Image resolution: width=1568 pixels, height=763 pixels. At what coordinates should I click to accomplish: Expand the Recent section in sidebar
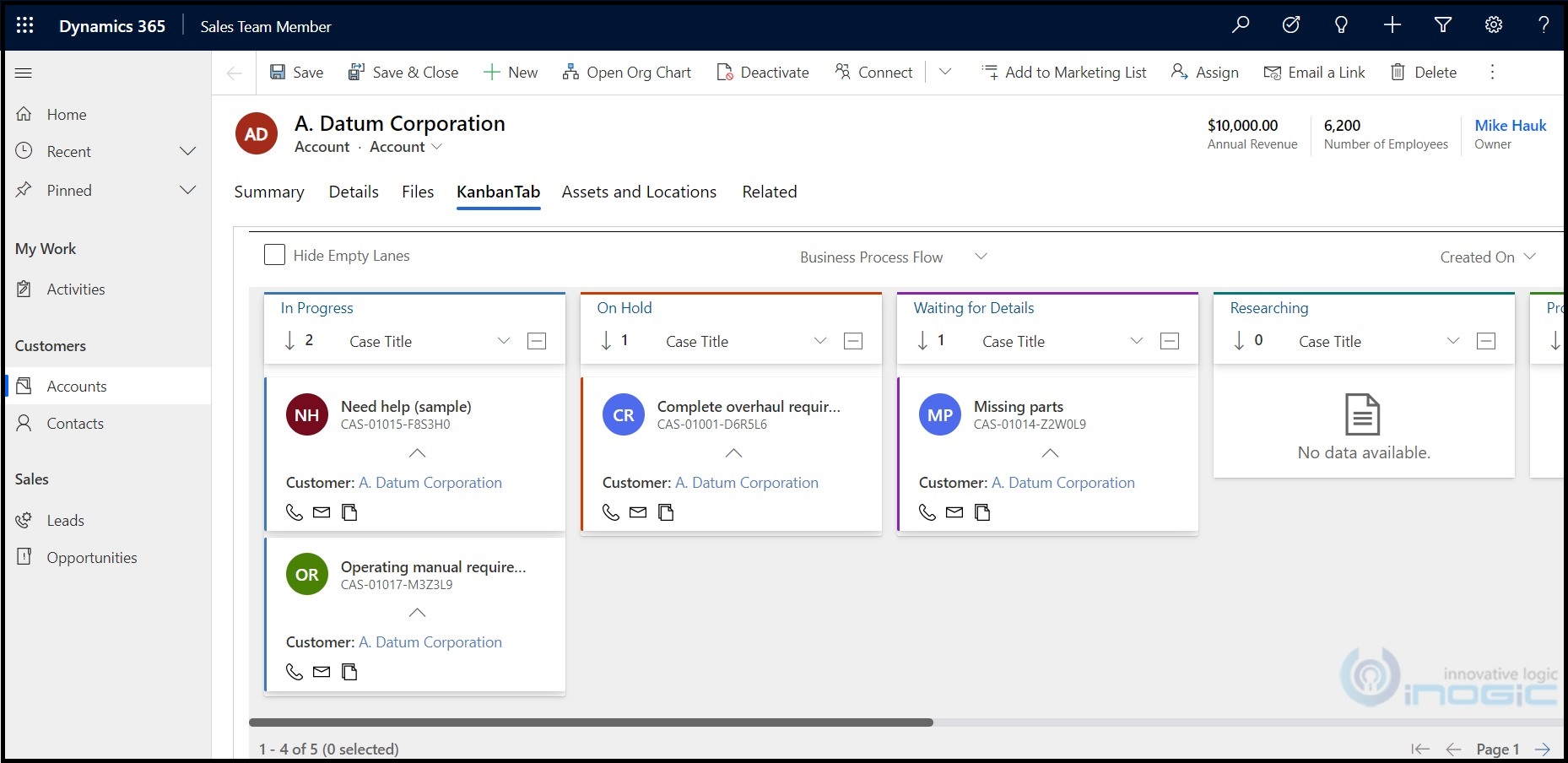point(188,152)
